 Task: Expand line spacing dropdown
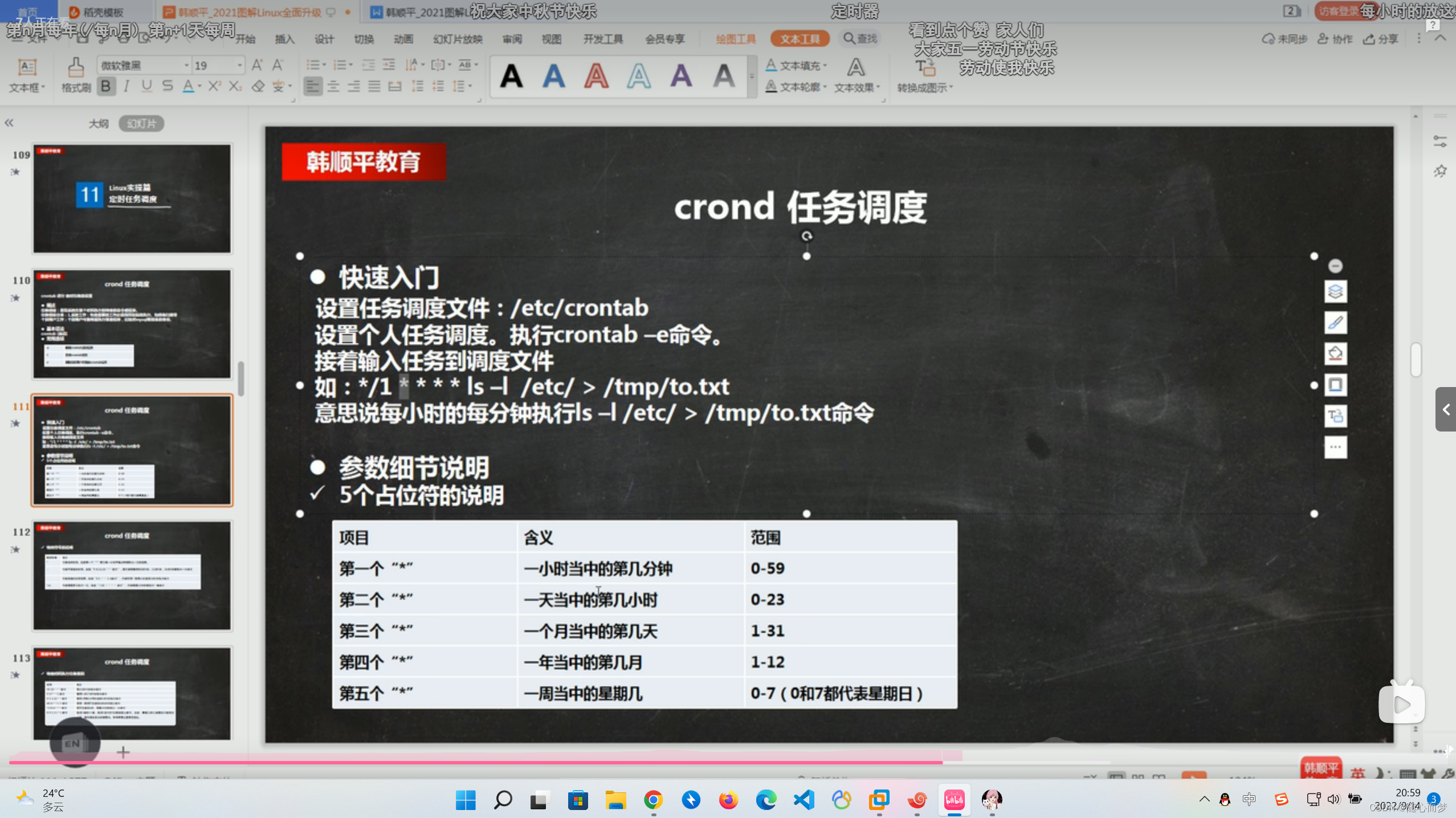(470, 87)
